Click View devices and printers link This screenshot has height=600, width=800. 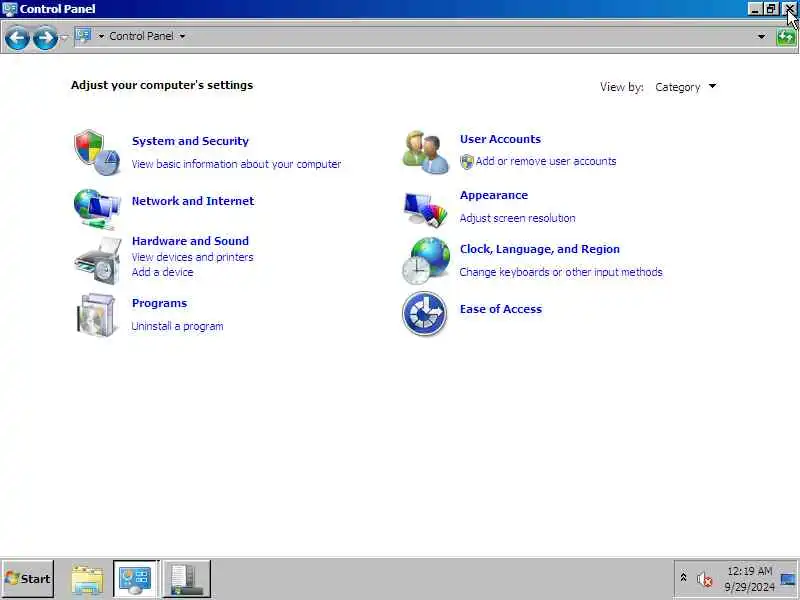coord(192,257)
